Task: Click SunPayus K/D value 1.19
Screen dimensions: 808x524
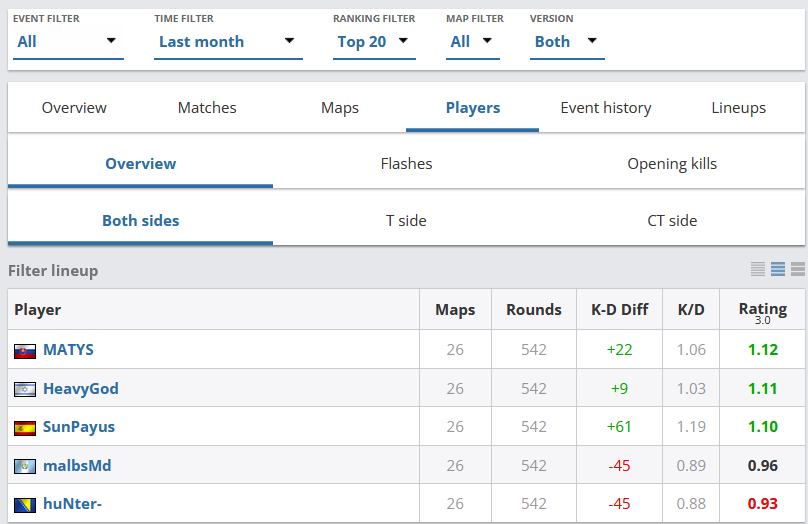Action: (691, 427)
